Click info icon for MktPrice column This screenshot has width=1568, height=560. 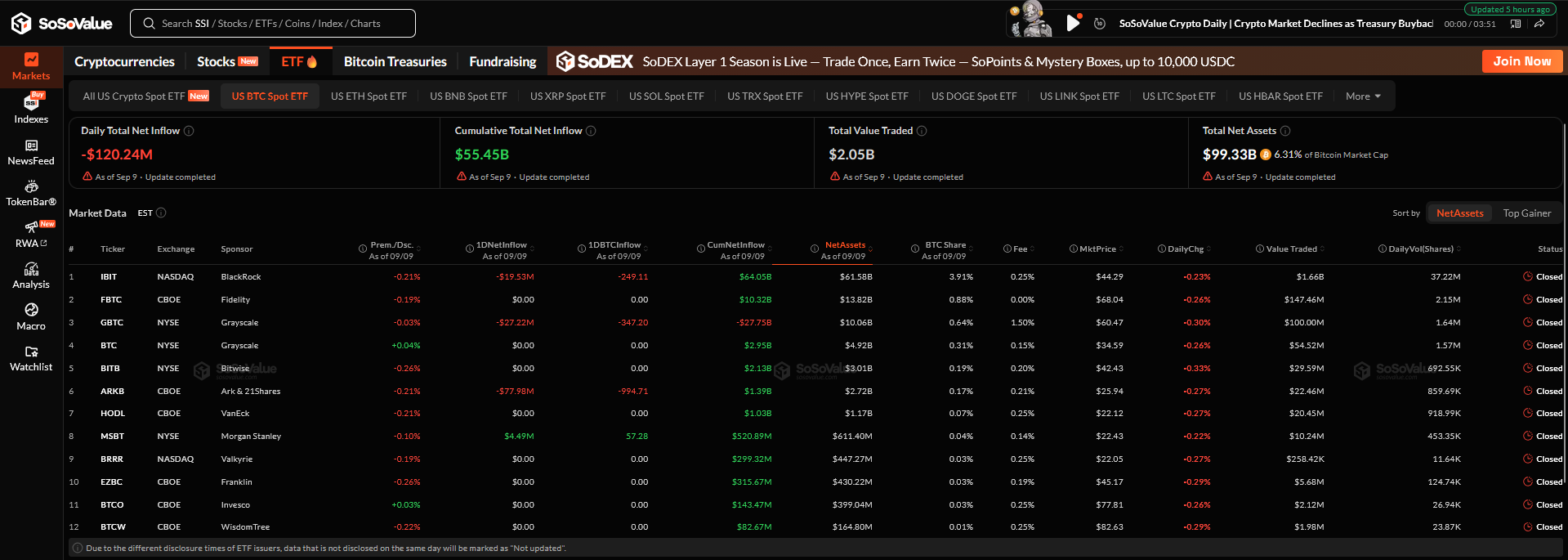pos(1074,249)
